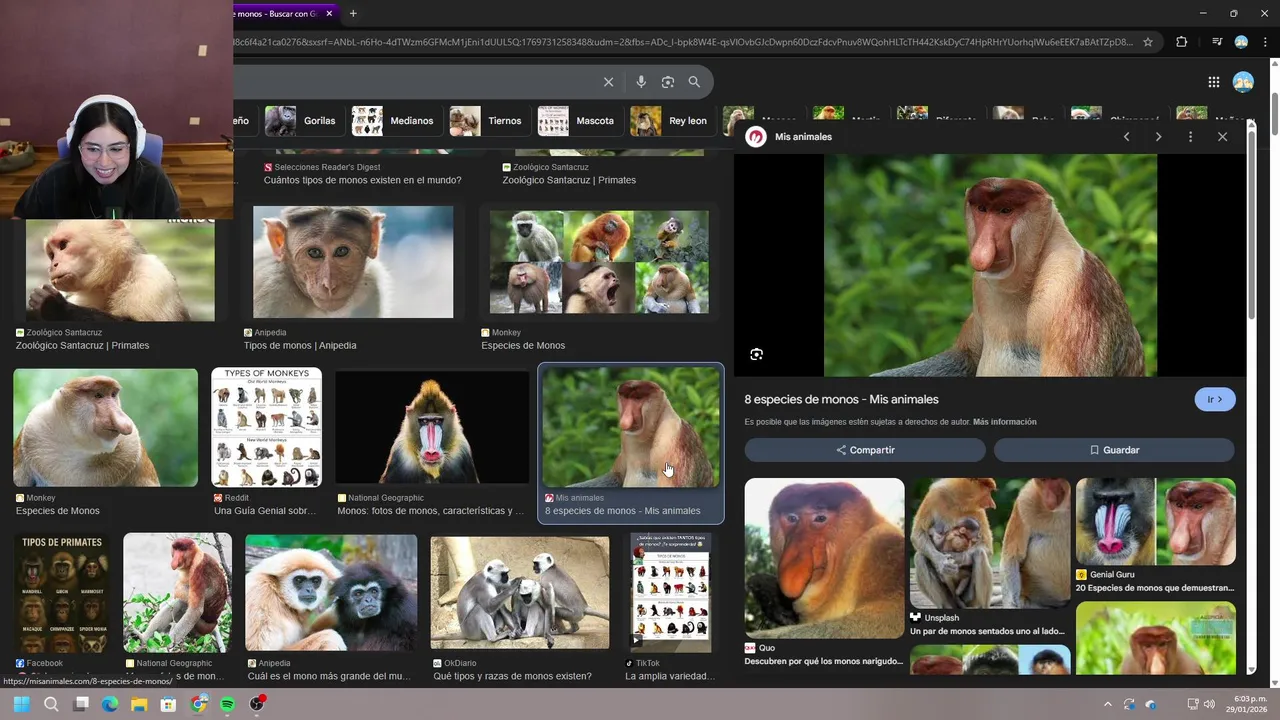The image size is (1280, 720).
Task: Open 'Cuántos tipos de monos existen en el mundo?'
Action: click(362, 180)
